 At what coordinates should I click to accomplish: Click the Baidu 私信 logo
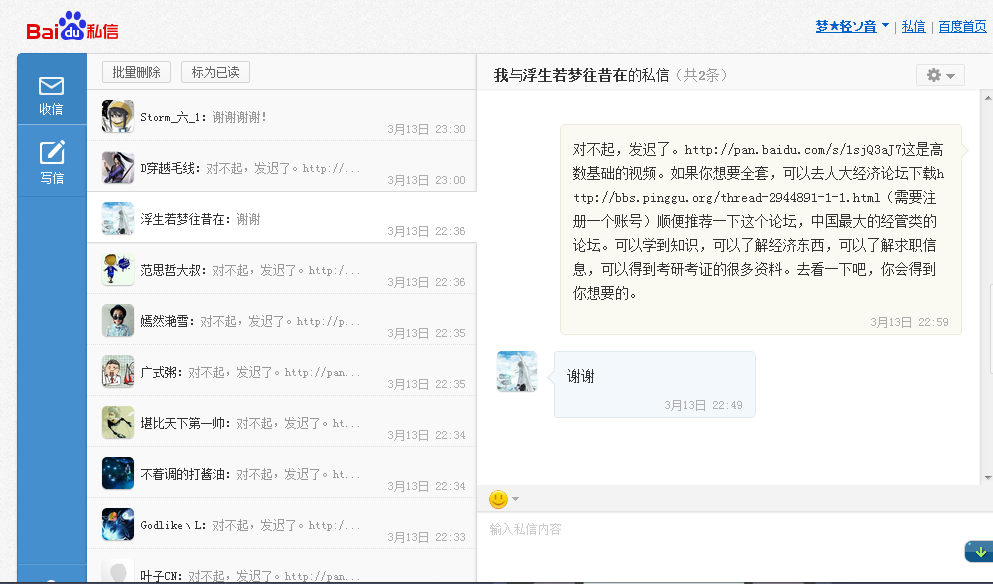click(72, 28)
